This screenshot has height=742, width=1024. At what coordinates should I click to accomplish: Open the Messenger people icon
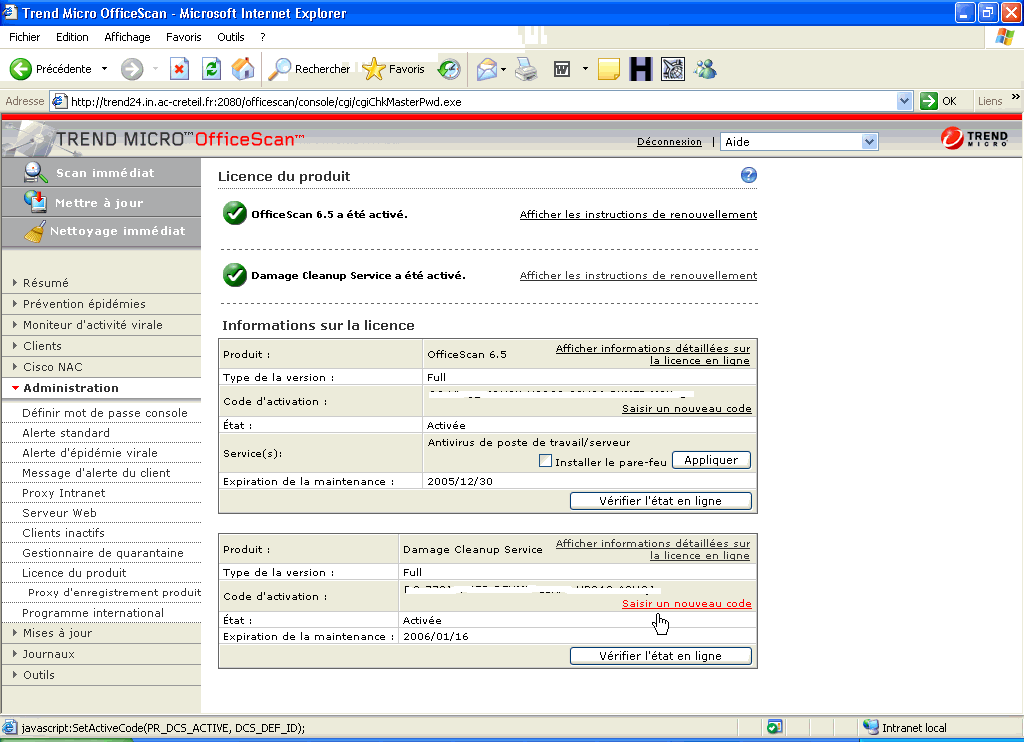(x=705, y=69)
